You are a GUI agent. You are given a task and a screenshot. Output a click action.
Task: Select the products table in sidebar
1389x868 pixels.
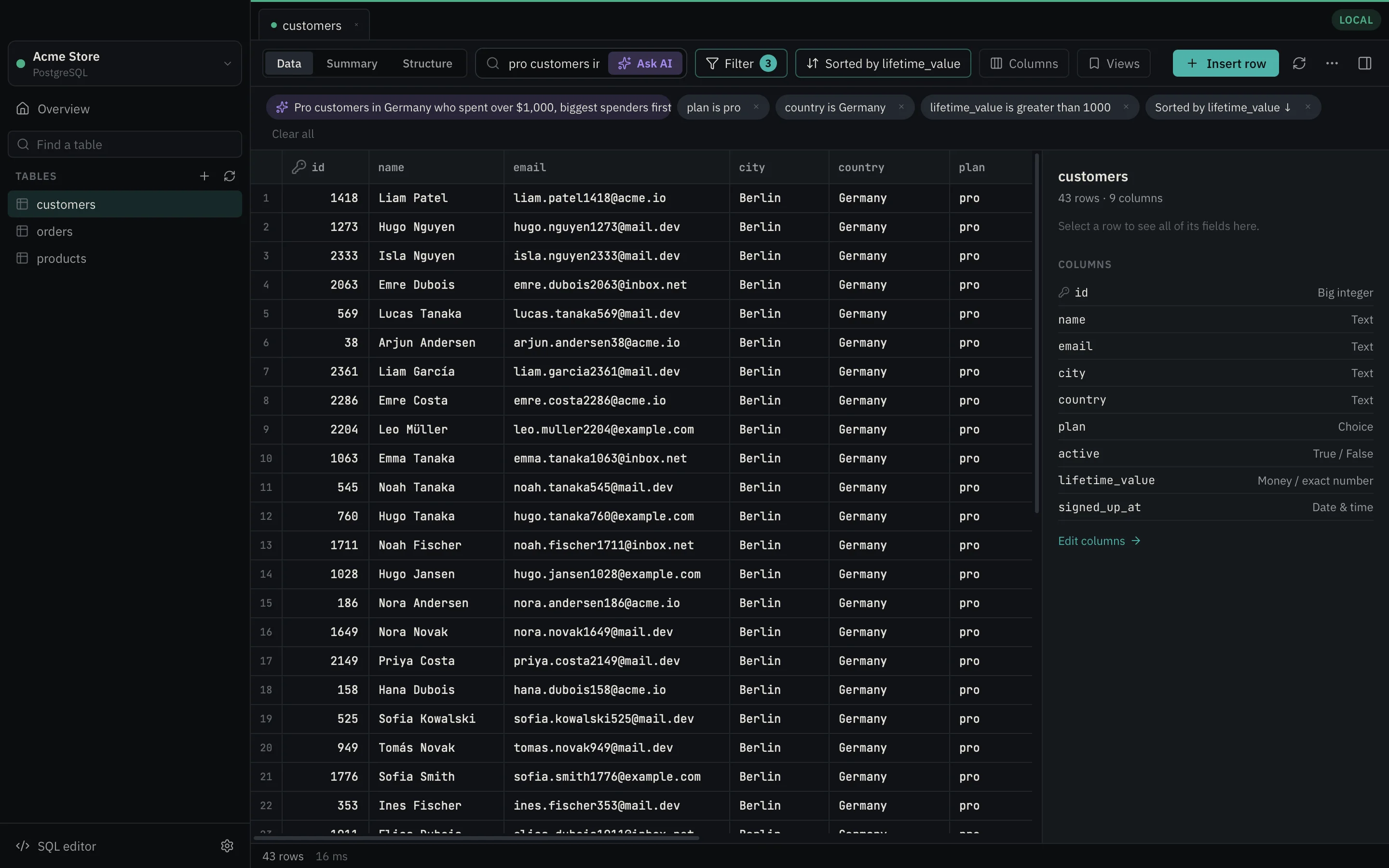[x=124, y=258]
